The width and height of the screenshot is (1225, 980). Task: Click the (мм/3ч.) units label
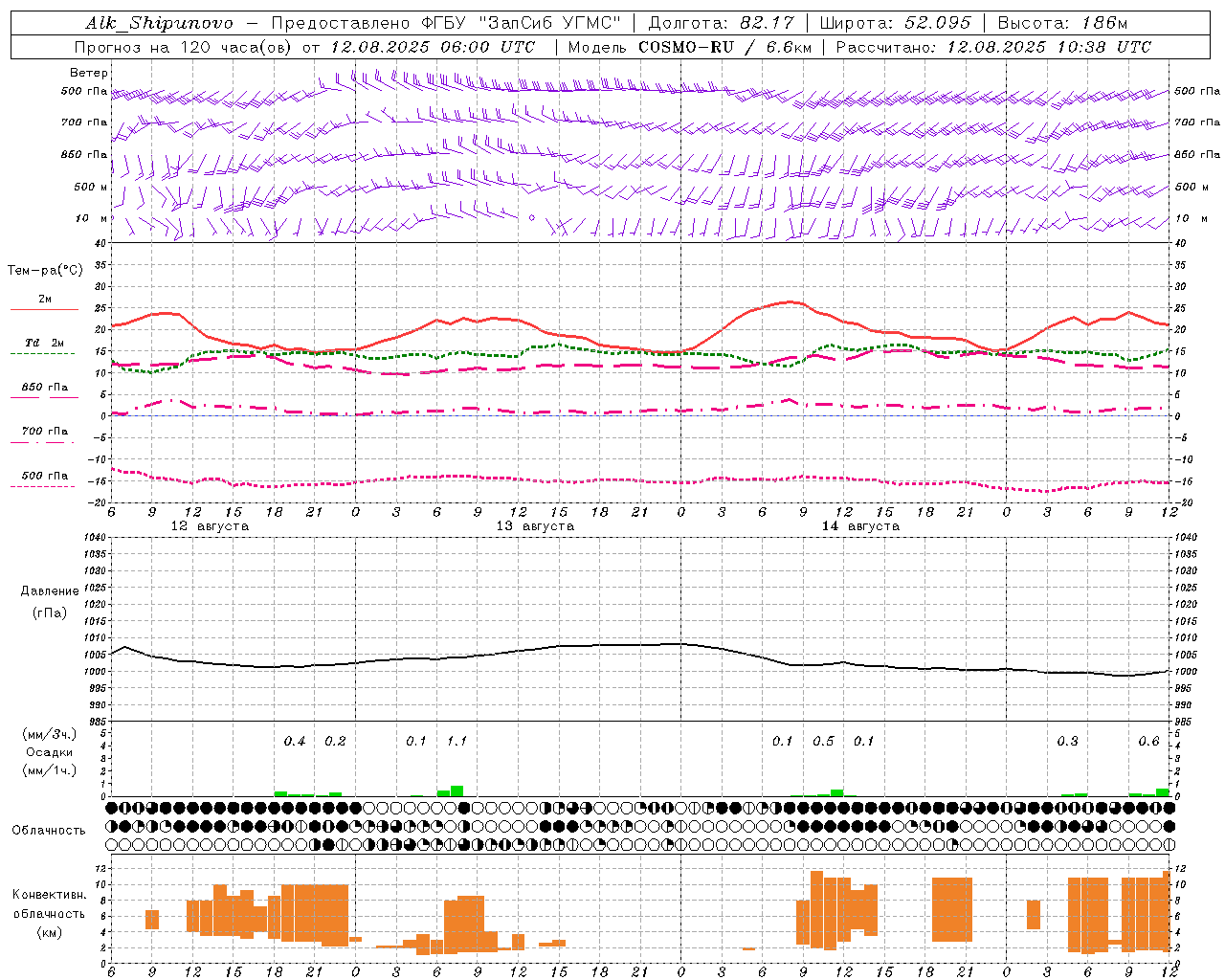pos(49,734)
